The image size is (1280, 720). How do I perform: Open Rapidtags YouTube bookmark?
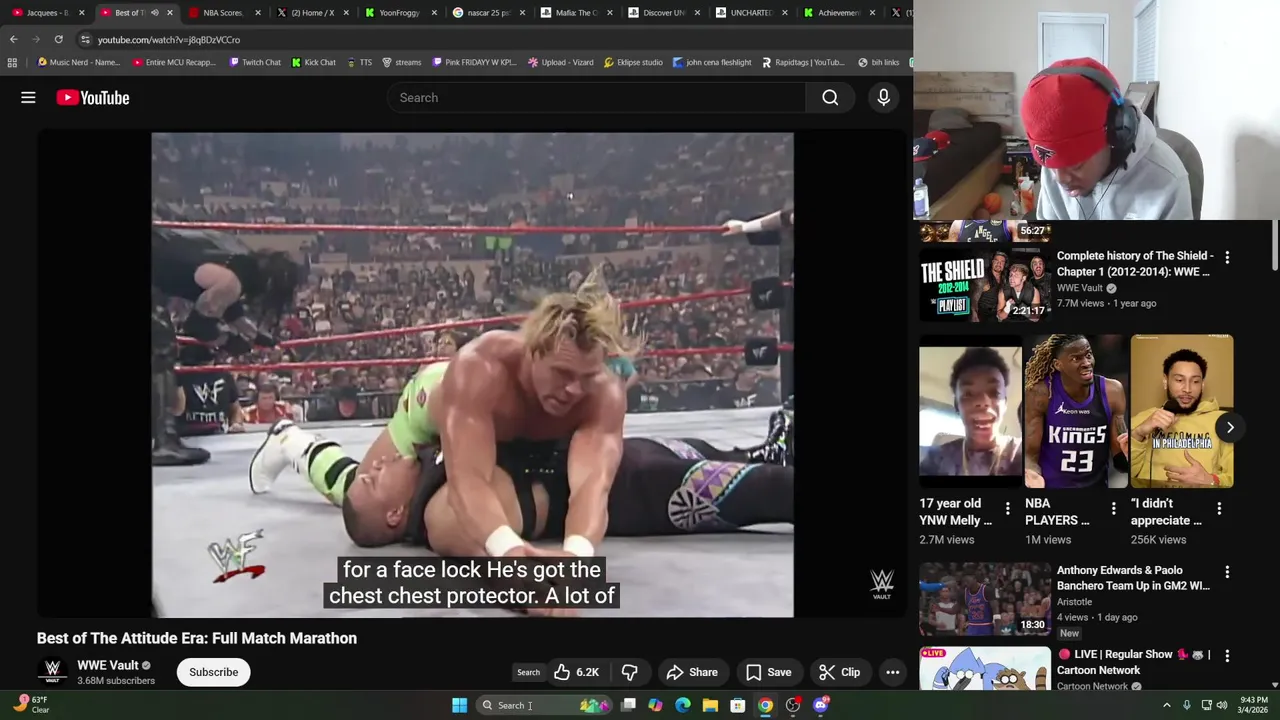803,62
